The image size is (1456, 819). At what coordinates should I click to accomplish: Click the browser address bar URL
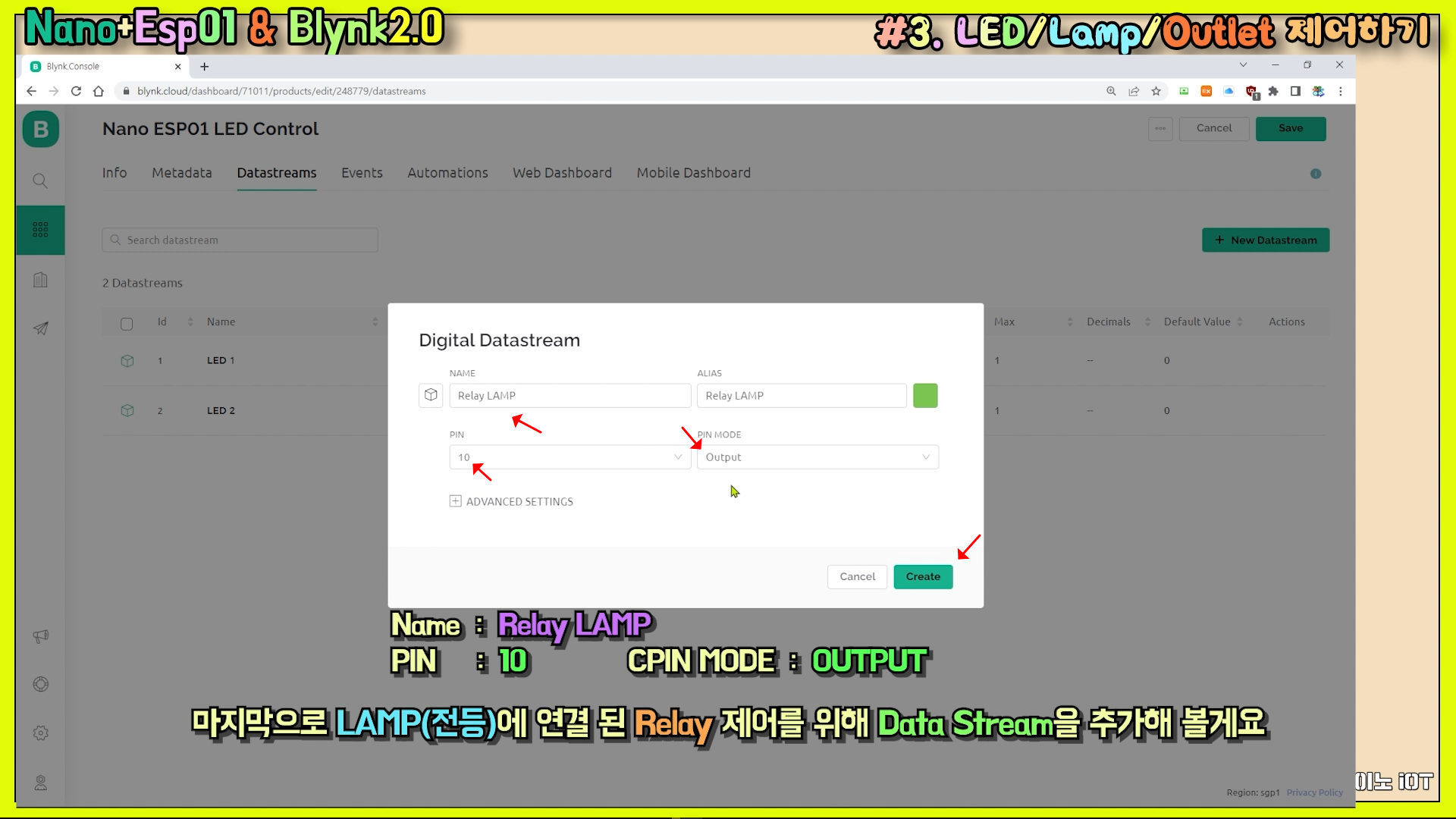pyautogui.click(x=281, y=91)
